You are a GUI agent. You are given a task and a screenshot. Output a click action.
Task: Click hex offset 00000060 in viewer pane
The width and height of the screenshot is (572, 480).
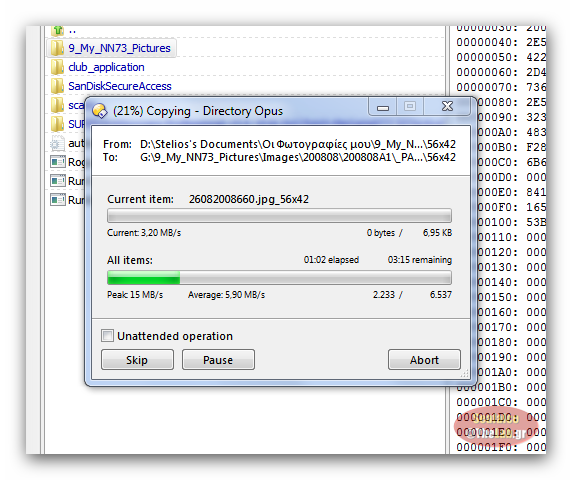click(487, 72)
